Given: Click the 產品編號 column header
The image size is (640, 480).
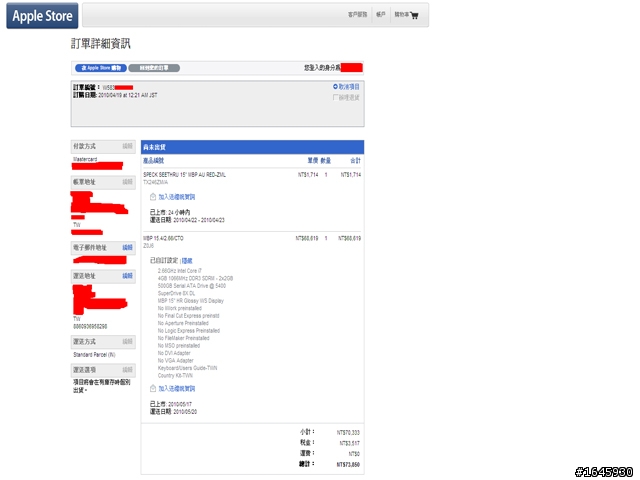Looking at the screenshot, I should (x=153, y=161).
